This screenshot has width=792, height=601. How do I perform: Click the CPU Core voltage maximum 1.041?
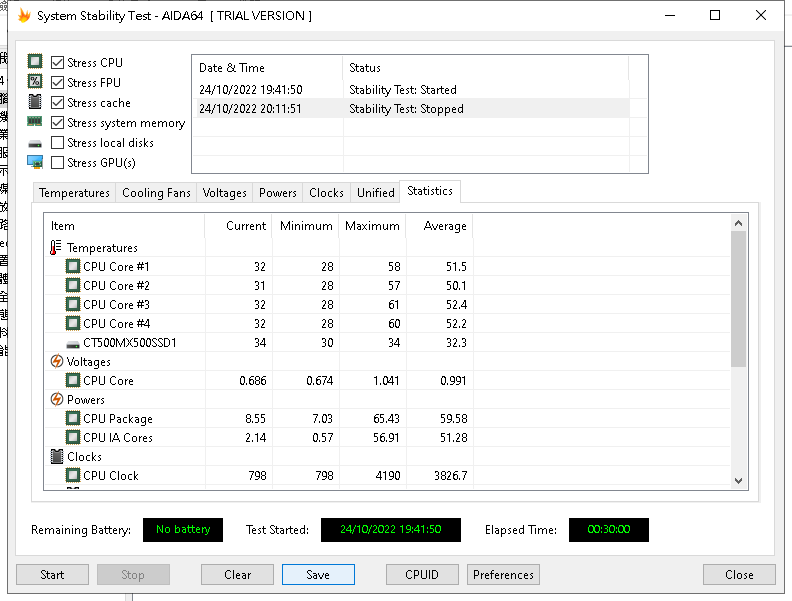coord(386,381)
